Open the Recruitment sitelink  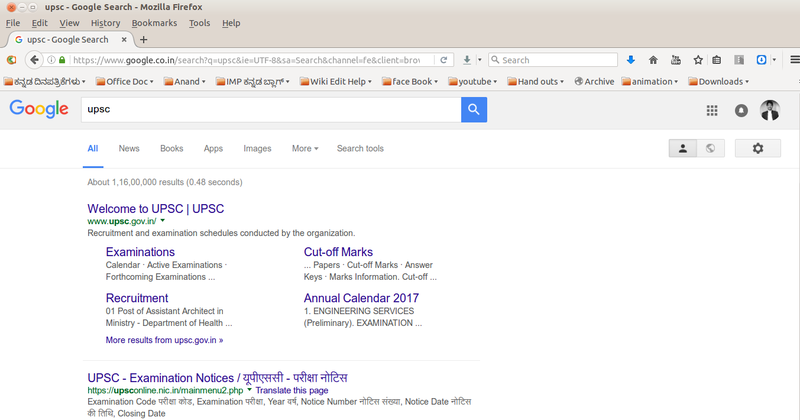click(137, 298)
